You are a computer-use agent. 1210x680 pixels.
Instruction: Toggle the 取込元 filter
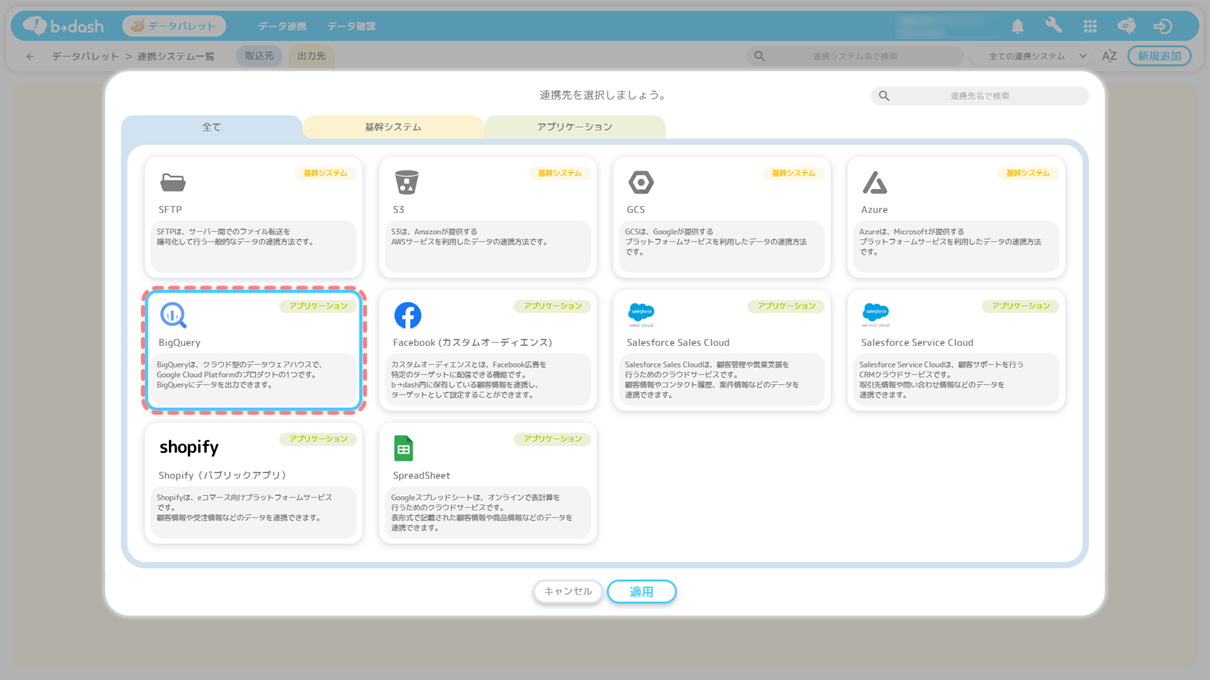(259, 56)
